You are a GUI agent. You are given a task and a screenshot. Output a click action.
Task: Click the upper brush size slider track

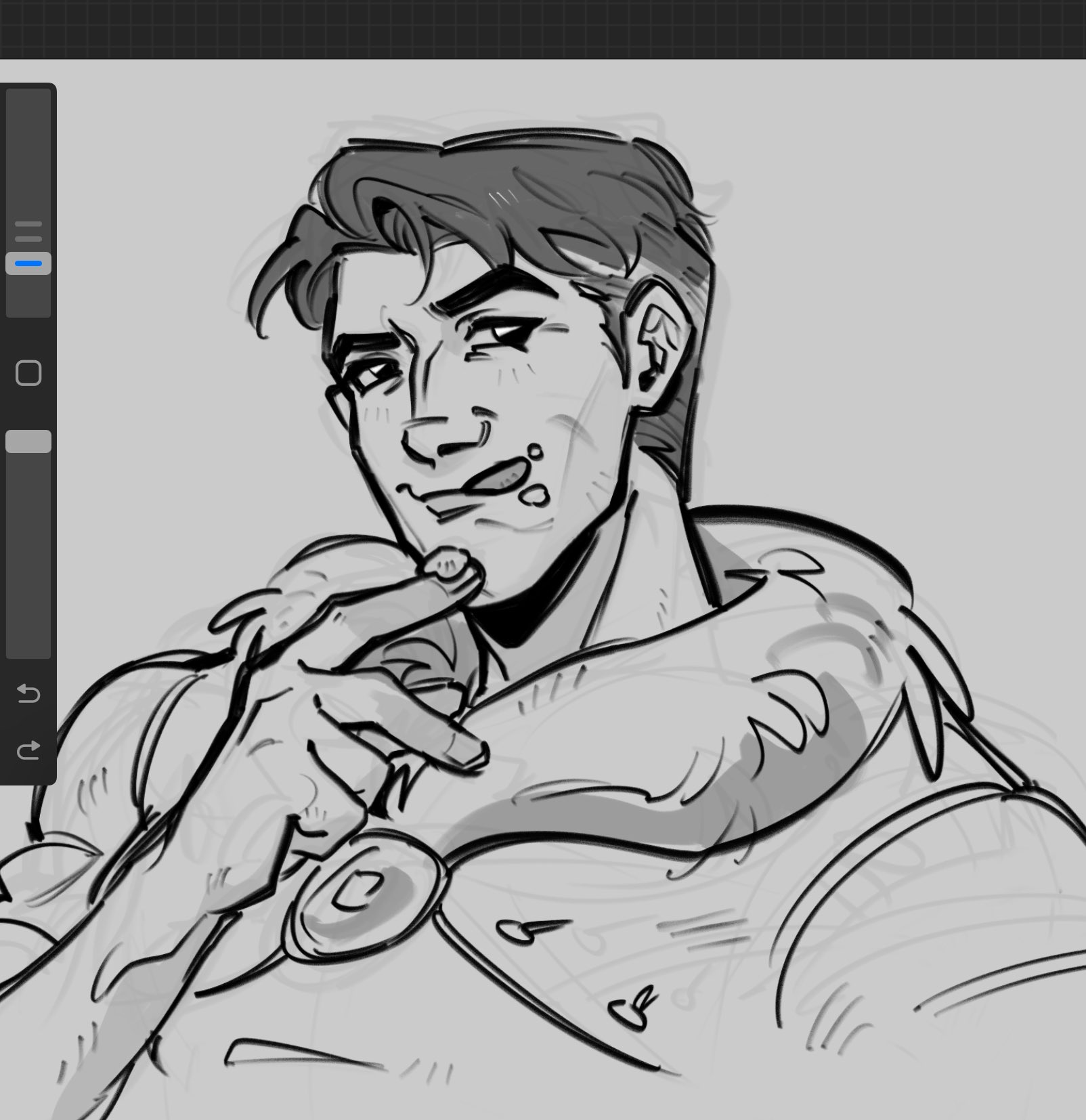pyautogui.click(x=28, y=203)
